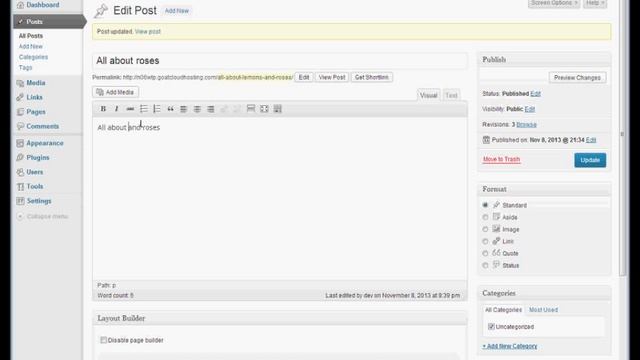Click the unlink toolbar icon
Screen dimensions: 640x360
[x=237, y=109]
